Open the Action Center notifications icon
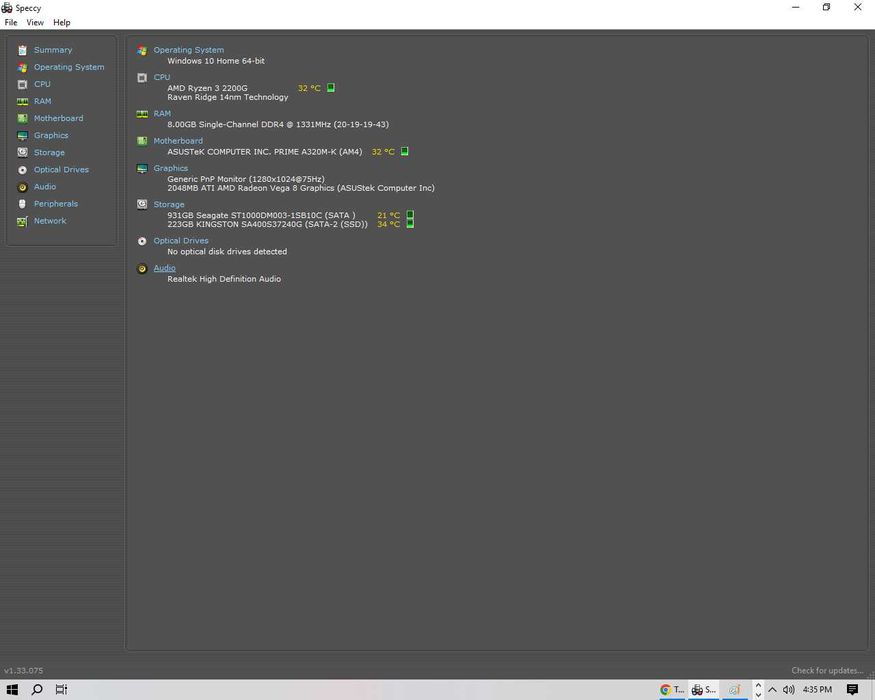This screenshot has width=875, height=700. pyautogui.click(x=852, y=690)
